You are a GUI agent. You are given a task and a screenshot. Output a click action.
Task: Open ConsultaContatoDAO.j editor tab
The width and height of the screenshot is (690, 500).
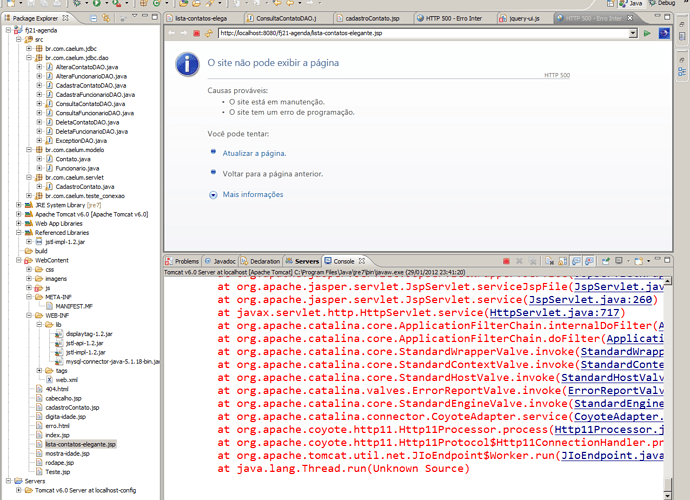286,18
